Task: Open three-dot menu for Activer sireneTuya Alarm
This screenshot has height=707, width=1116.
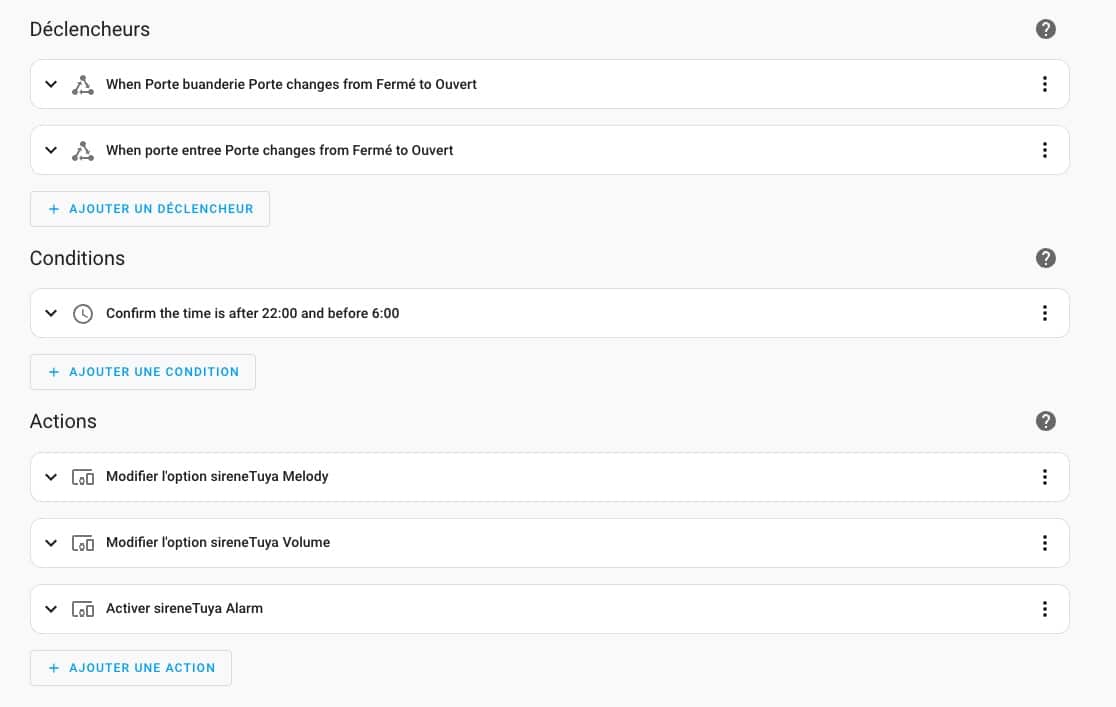Action: [x=1044, y=609]
